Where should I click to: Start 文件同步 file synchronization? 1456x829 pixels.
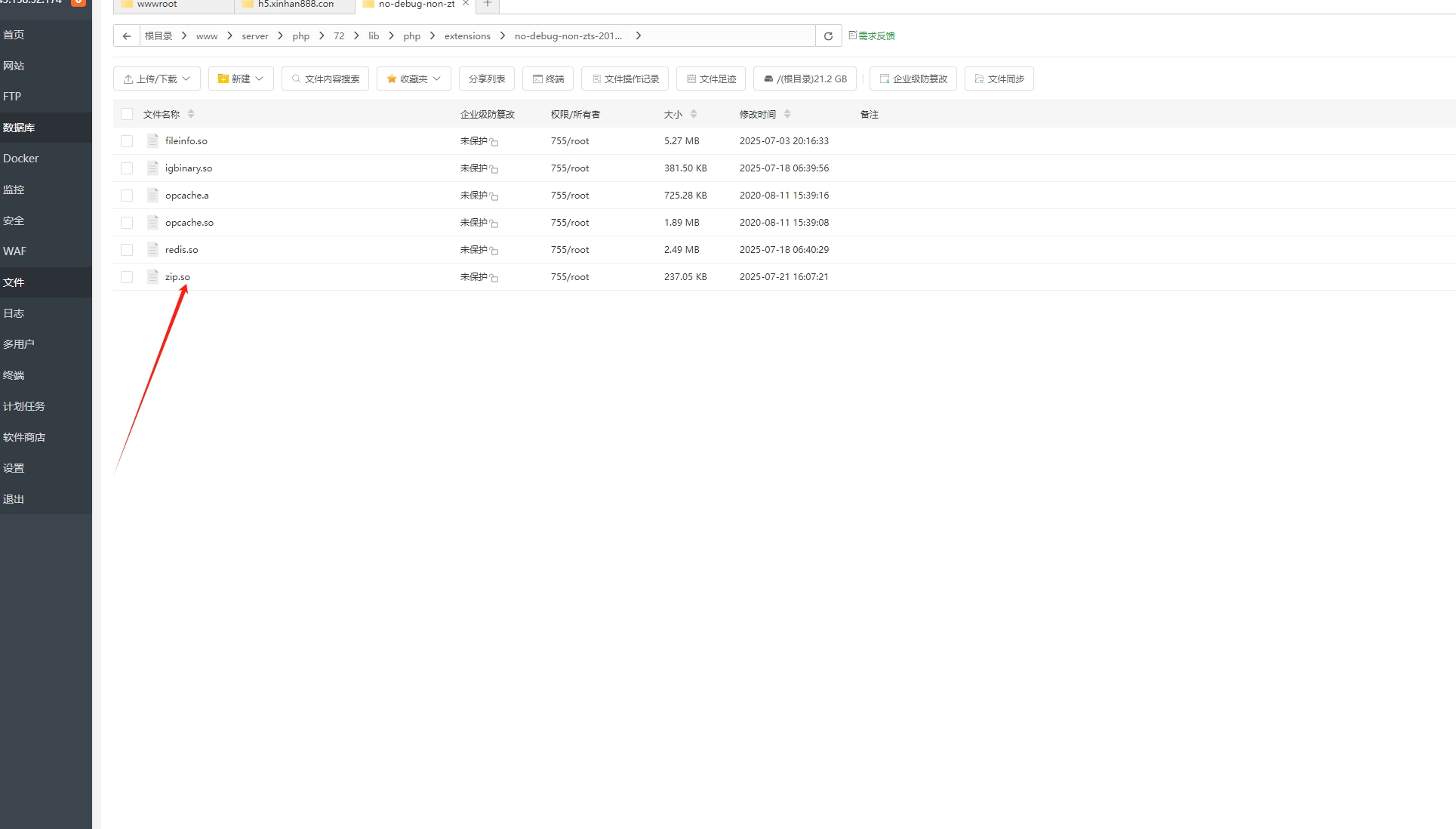pos(999,79)
